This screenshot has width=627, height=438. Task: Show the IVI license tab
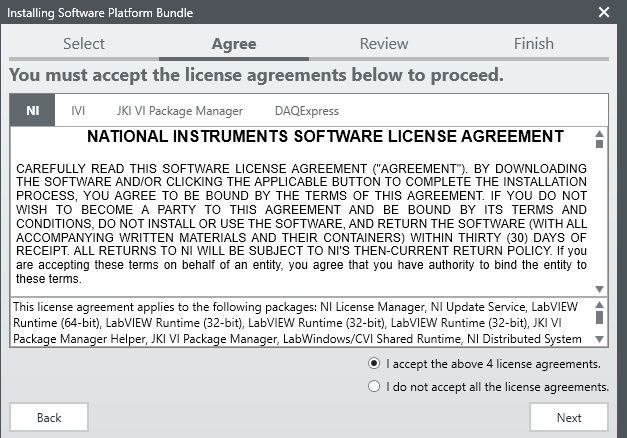click(78, 110)
